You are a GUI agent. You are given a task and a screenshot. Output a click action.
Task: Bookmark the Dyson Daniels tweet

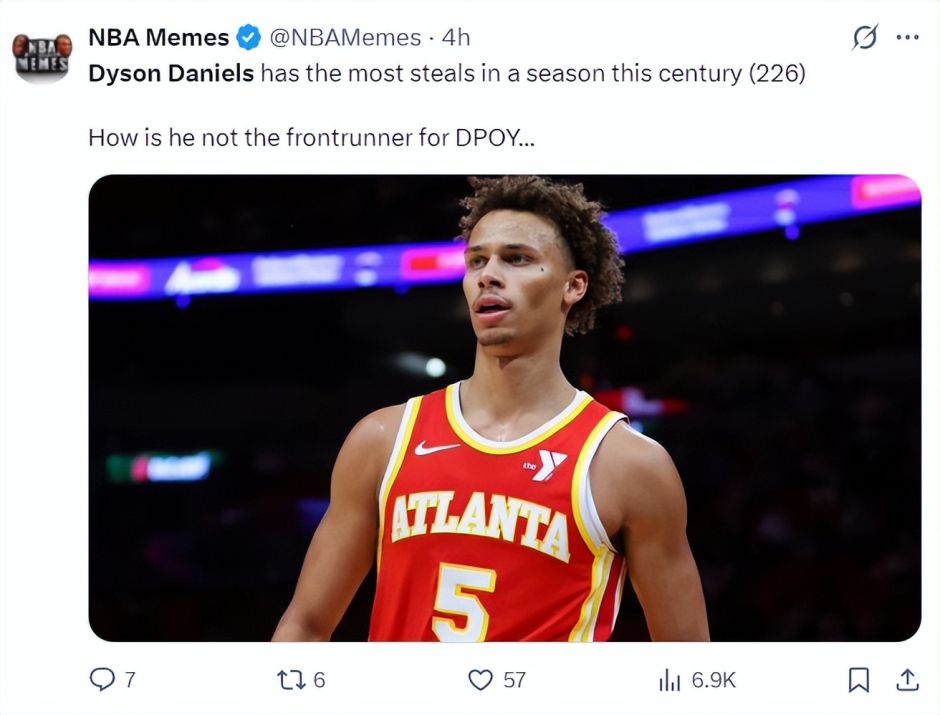[x=858, y=680]
